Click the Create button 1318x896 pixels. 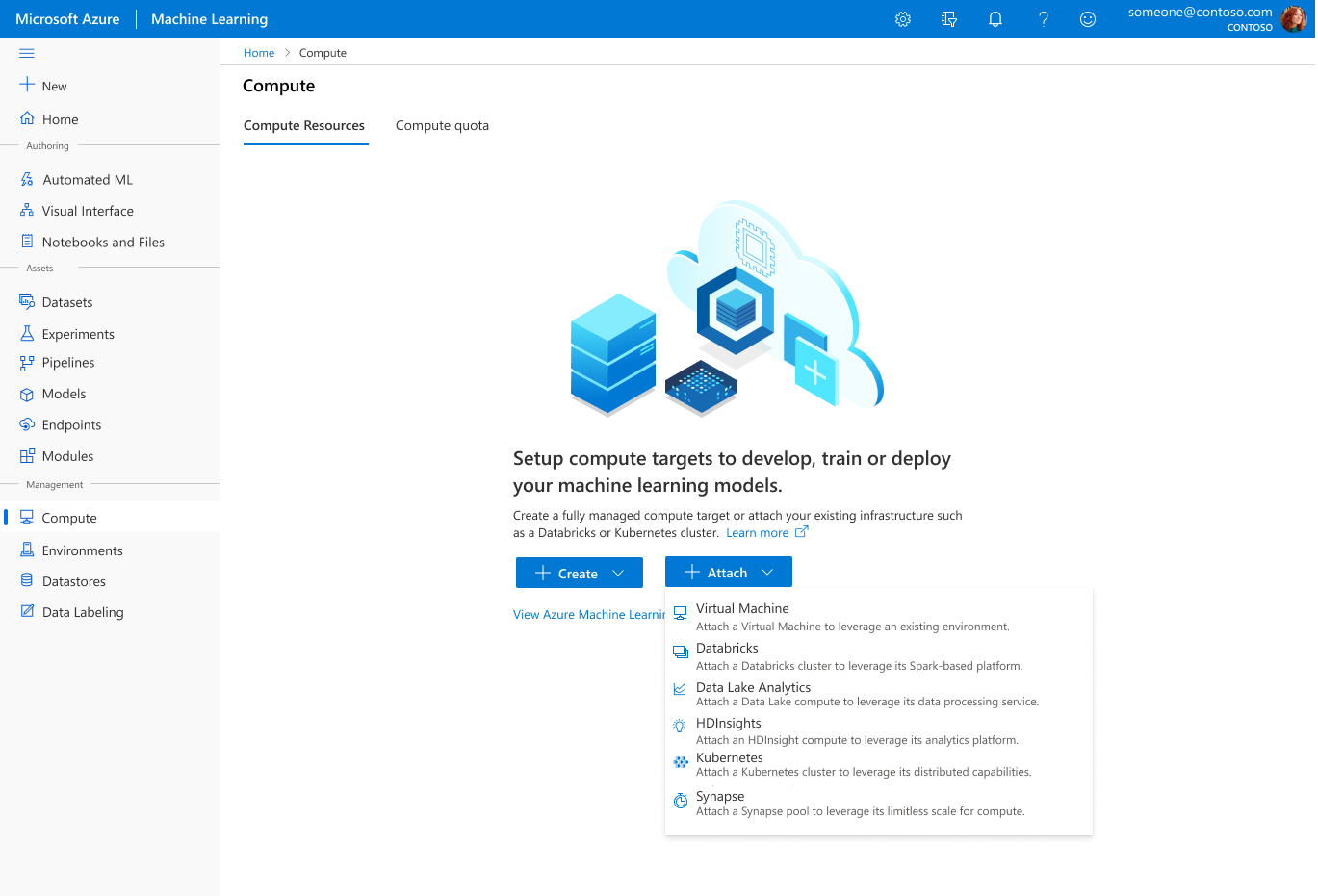[580, 573]
